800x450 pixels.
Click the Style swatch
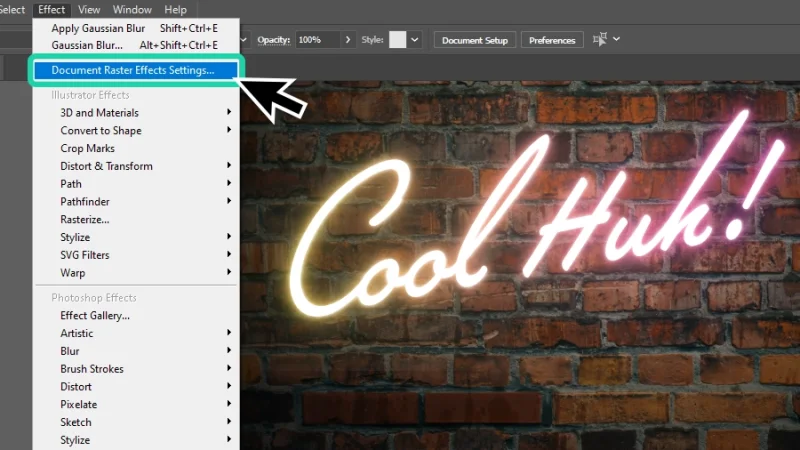(x=397, y=40)
